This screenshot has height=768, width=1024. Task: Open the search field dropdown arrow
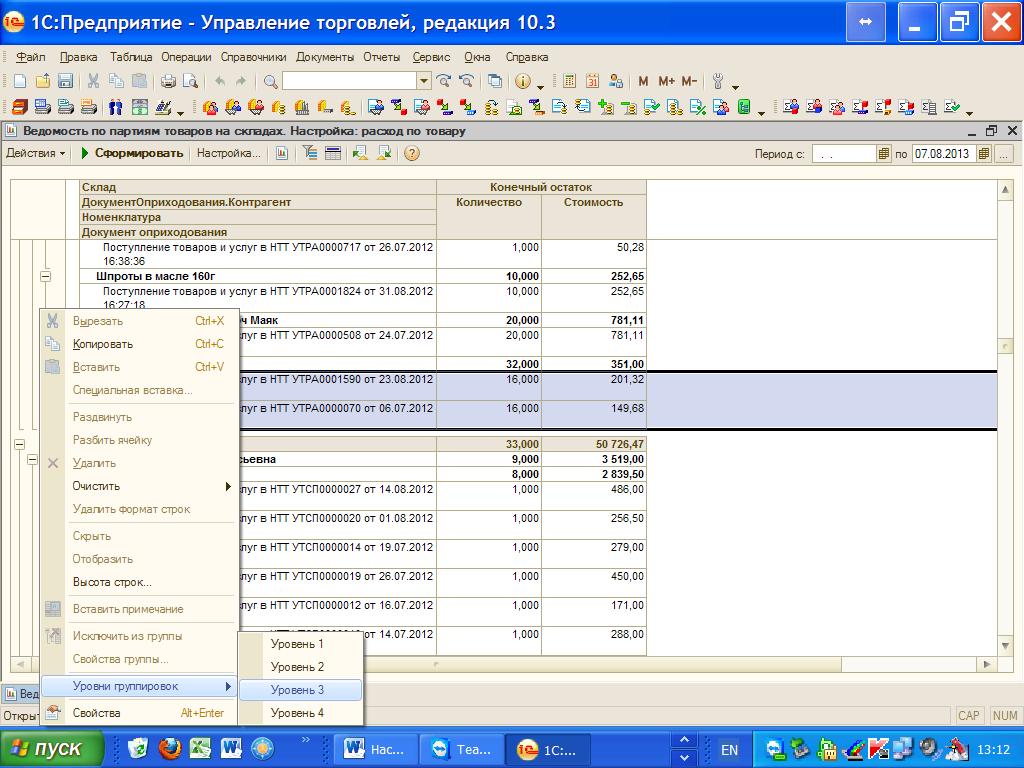tap(424, 81)
